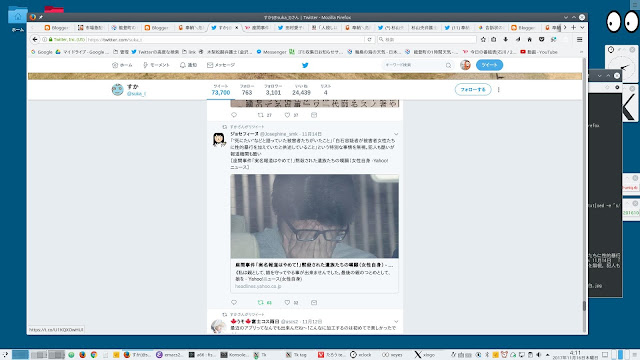Open profile いいね 24,439 tab
The width and height of the screenshot is (640, 360).
(x=301, y=90)
